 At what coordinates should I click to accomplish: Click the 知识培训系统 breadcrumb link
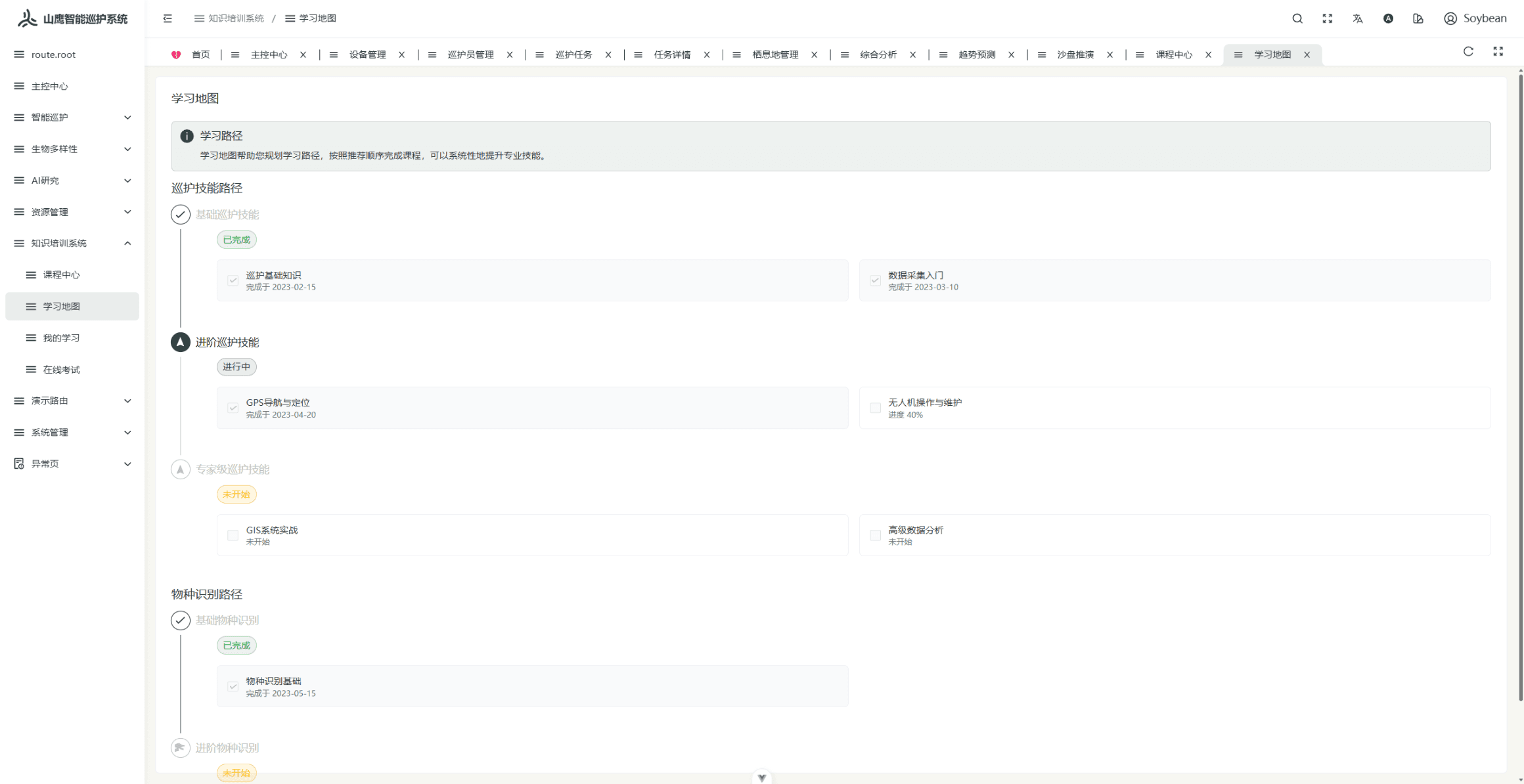(x=235, y=18)
